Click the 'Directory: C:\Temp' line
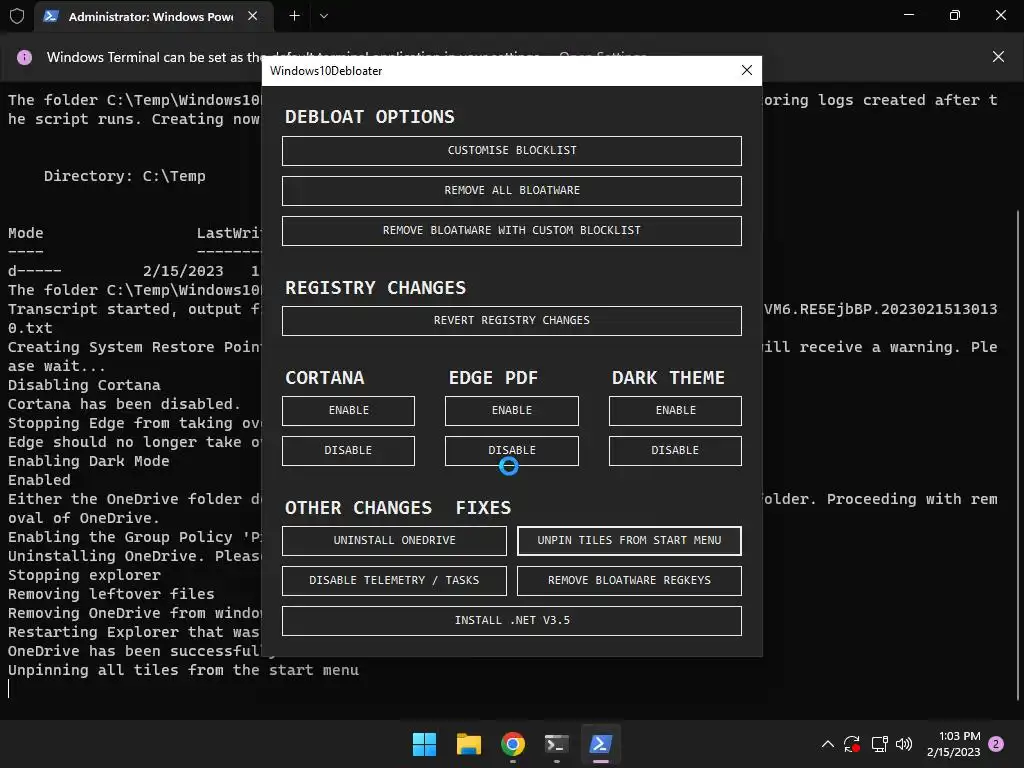The height and width of the screenshot is (768, 1024). tap(125, 176)
